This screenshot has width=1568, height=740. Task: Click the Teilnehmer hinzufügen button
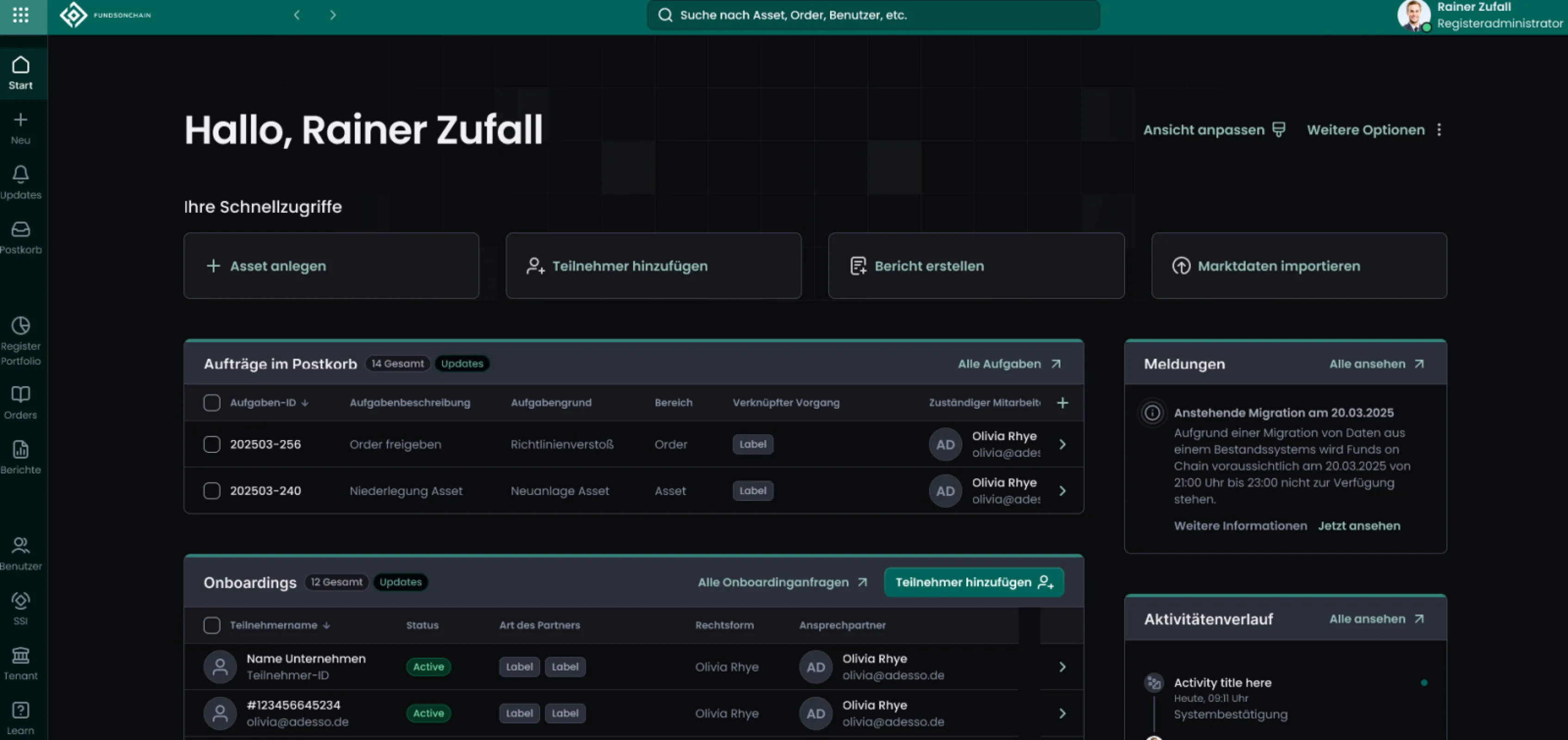click(x=974, y=582)
